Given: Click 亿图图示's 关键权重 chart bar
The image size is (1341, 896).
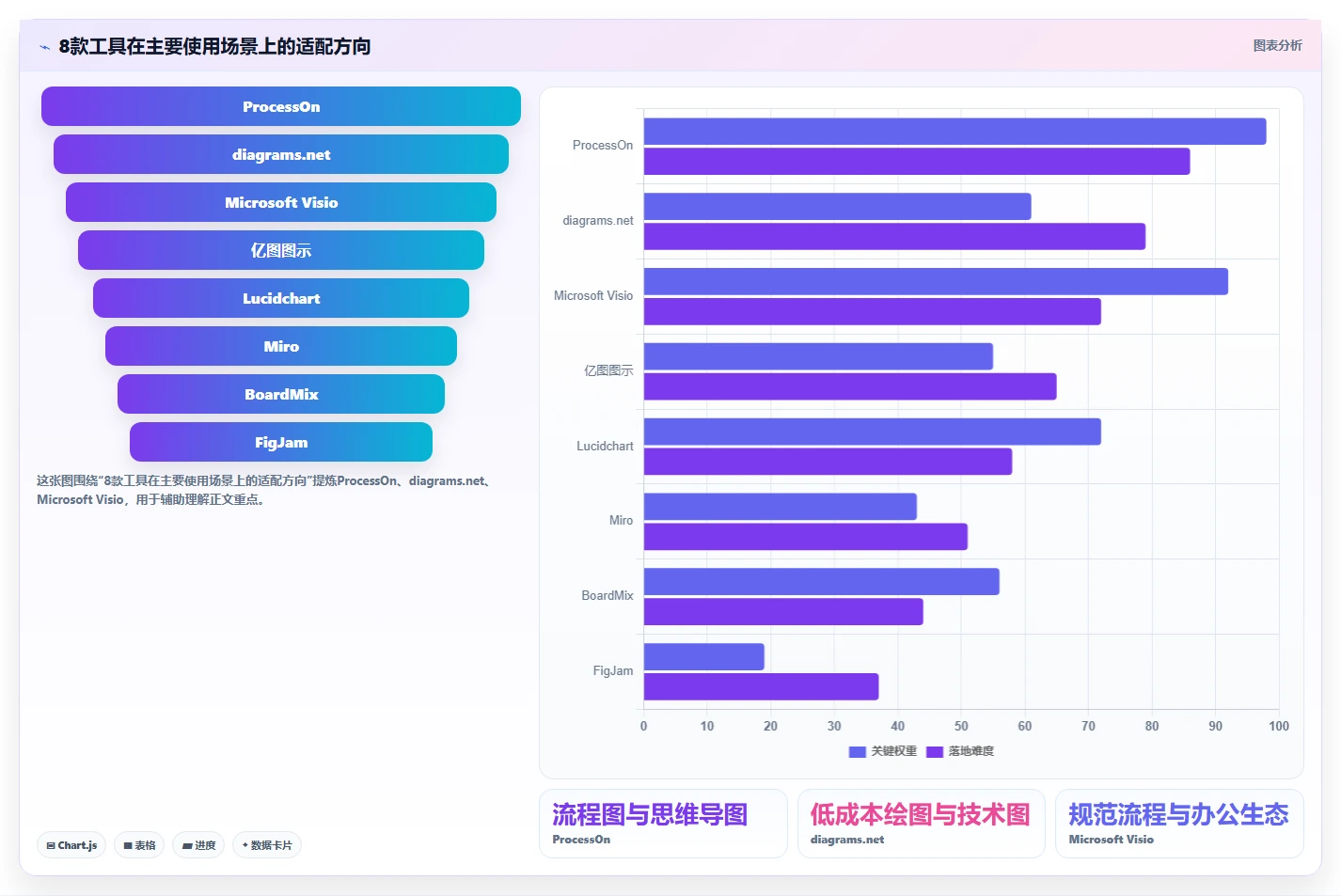Looking at the screenshot, I should click(x=818, y=356).
